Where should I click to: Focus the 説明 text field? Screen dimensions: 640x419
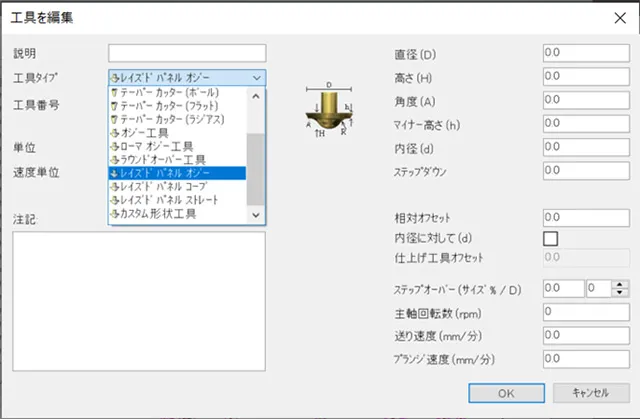point(187,53)
